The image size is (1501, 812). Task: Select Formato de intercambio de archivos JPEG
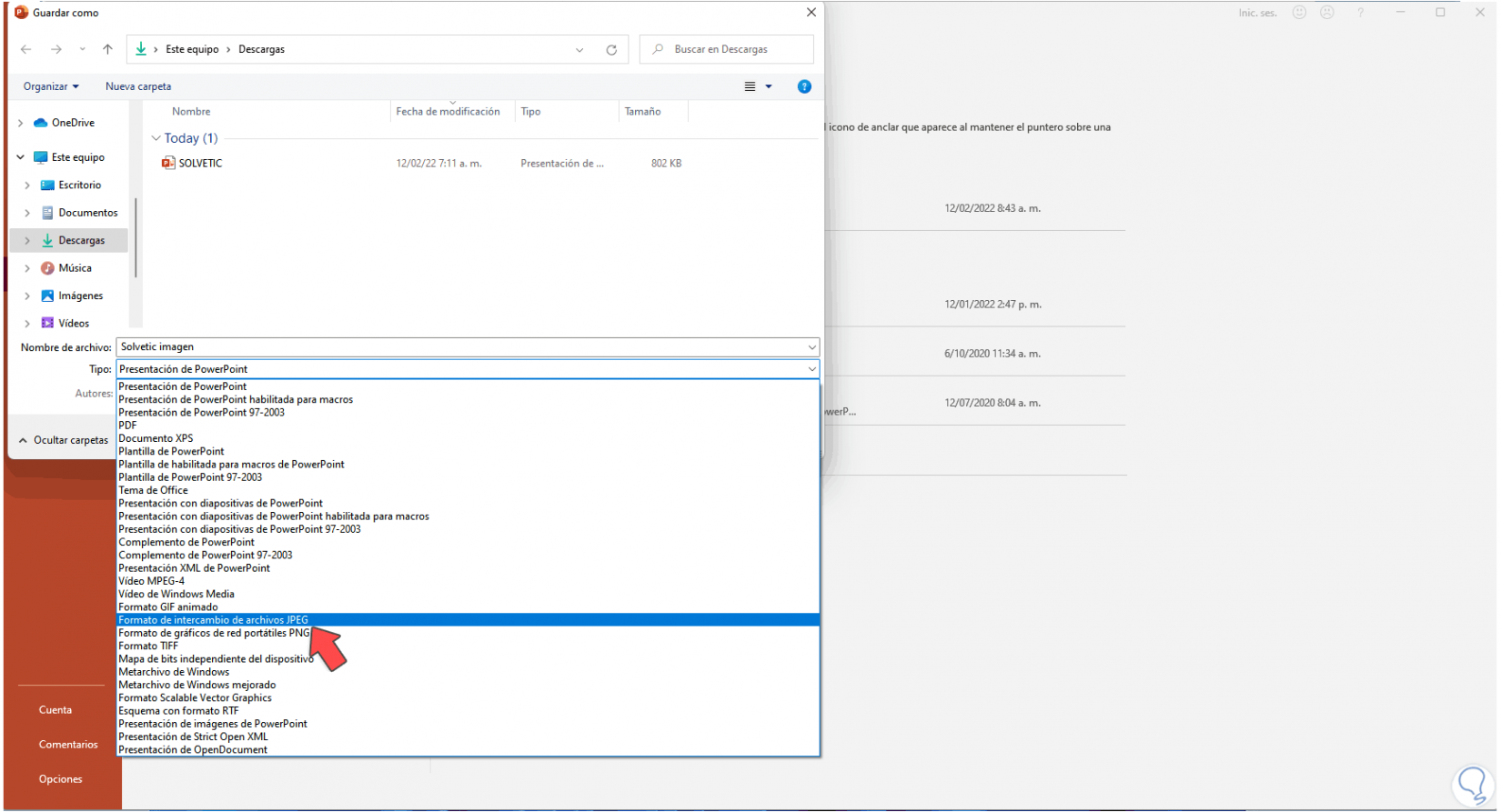[x=468, y=620]
